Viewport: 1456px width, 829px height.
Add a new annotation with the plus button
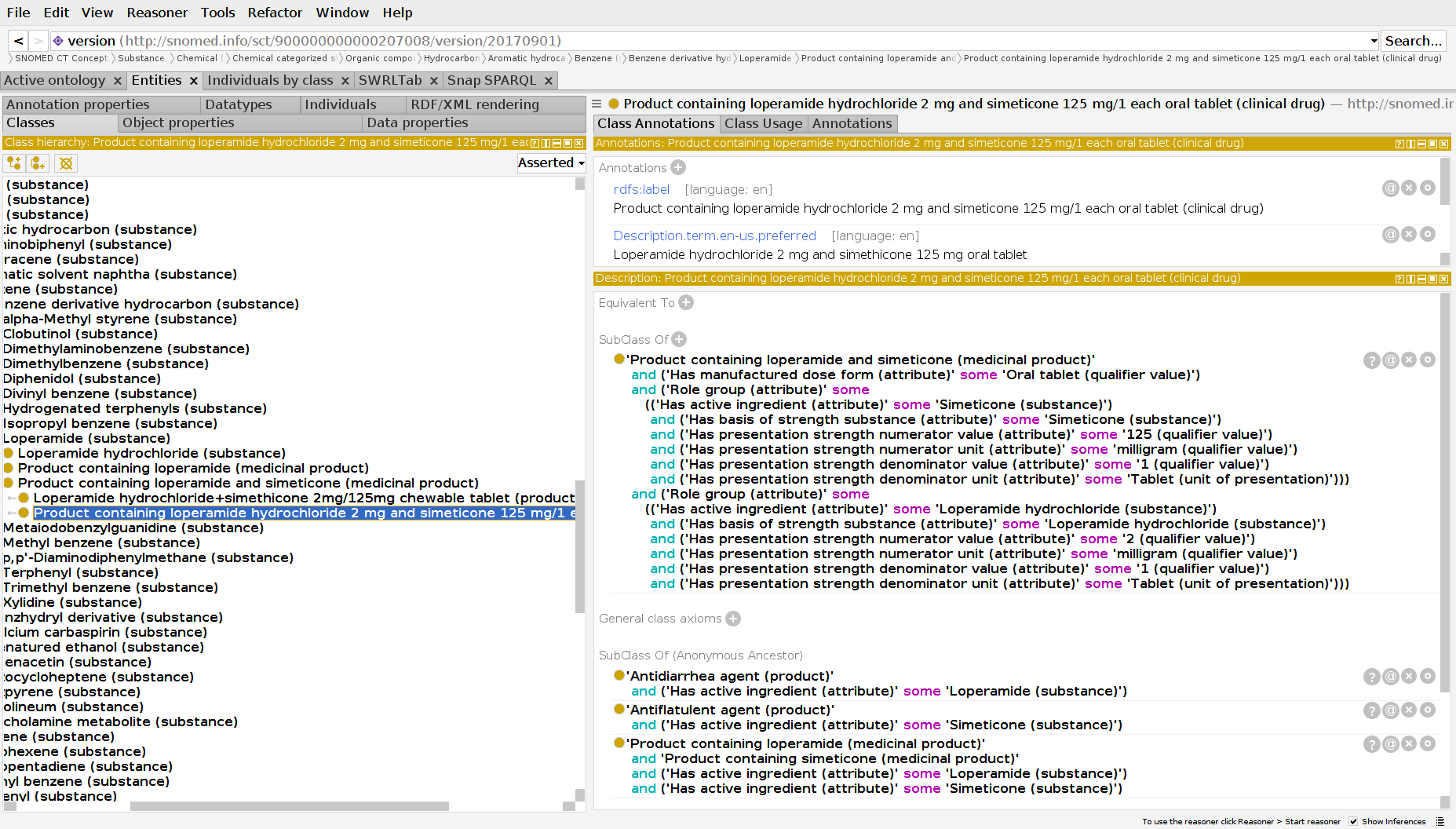click(x=677, y=167)
